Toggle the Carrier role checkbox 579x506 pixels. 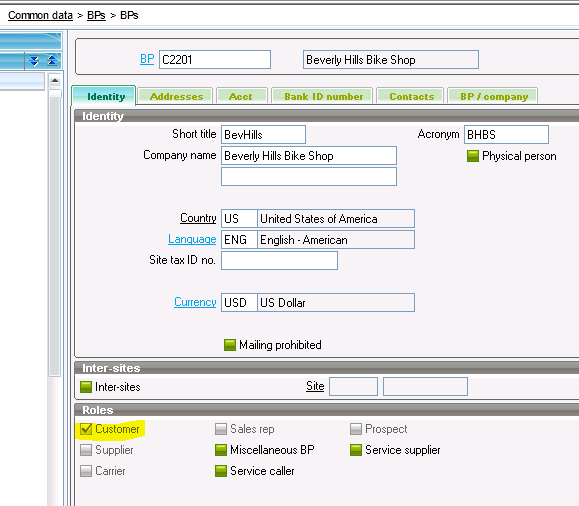[x=86, y=471]
